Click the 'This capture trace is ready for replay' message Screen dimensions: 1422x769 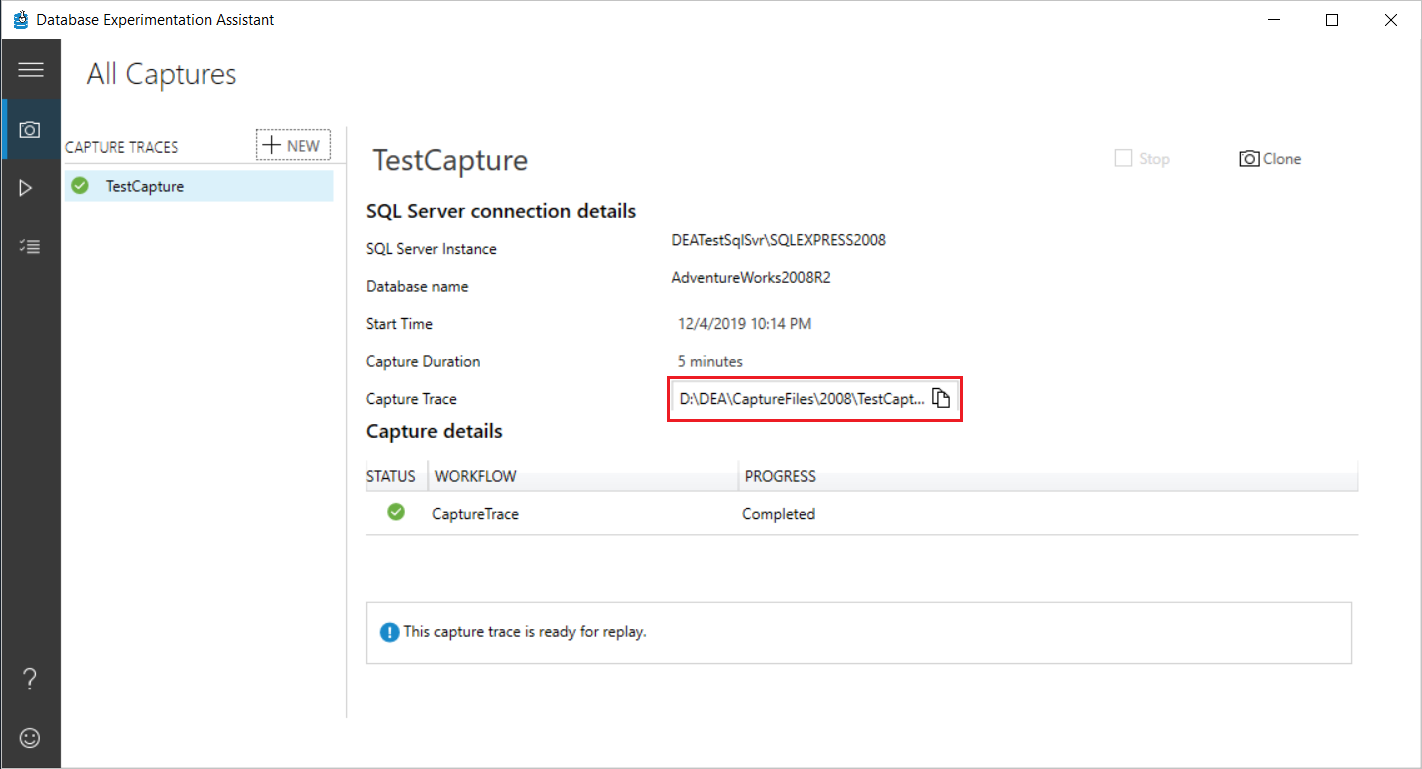(525, 632)
